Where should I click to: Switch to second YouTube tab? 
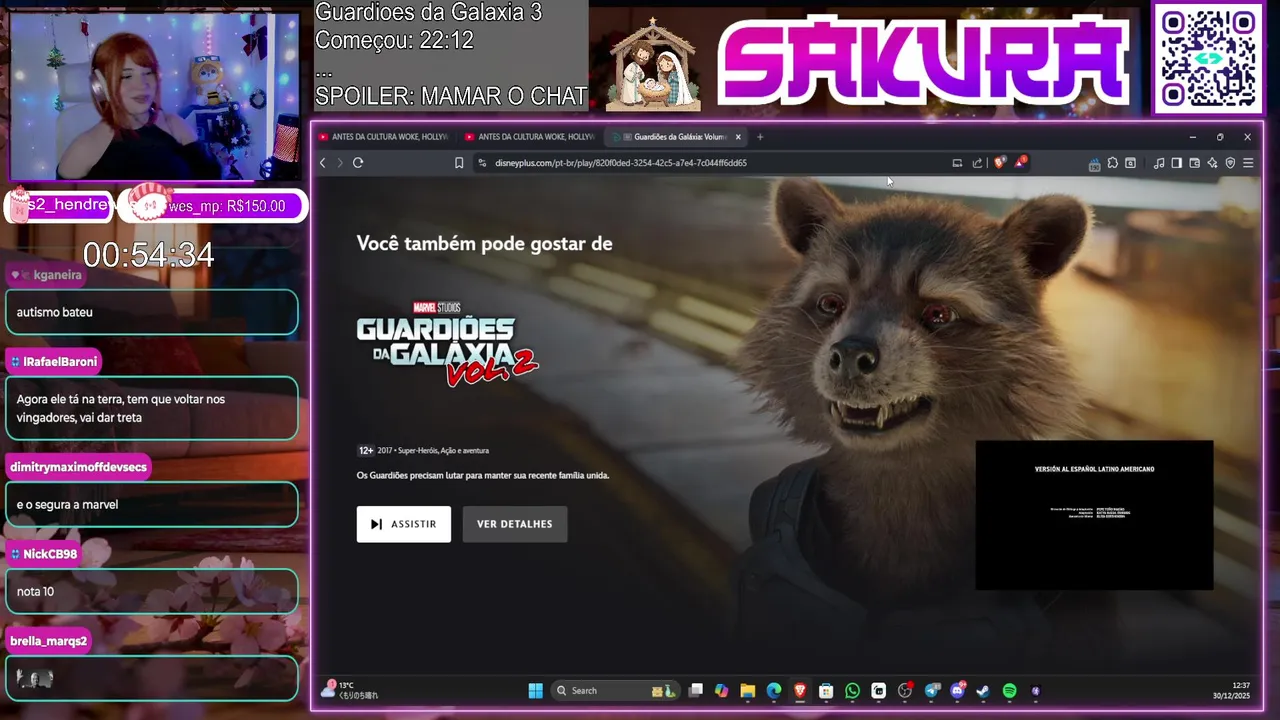[530, 137]
